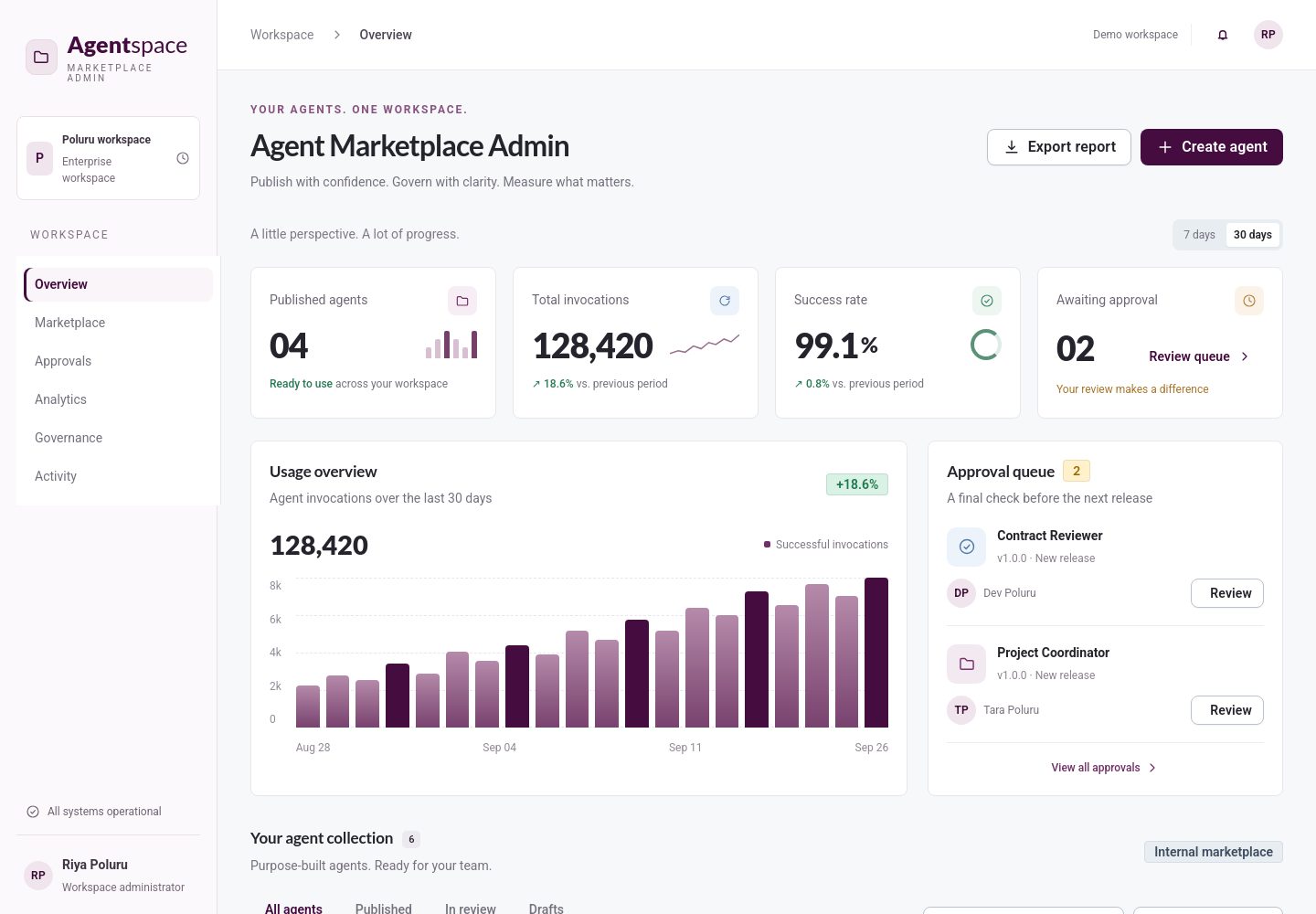Image resolution: width=1316 pixels, height=914 pixels.
Task: Click the Contract Reviewer agent icon
Action: (x=967, y=547)
